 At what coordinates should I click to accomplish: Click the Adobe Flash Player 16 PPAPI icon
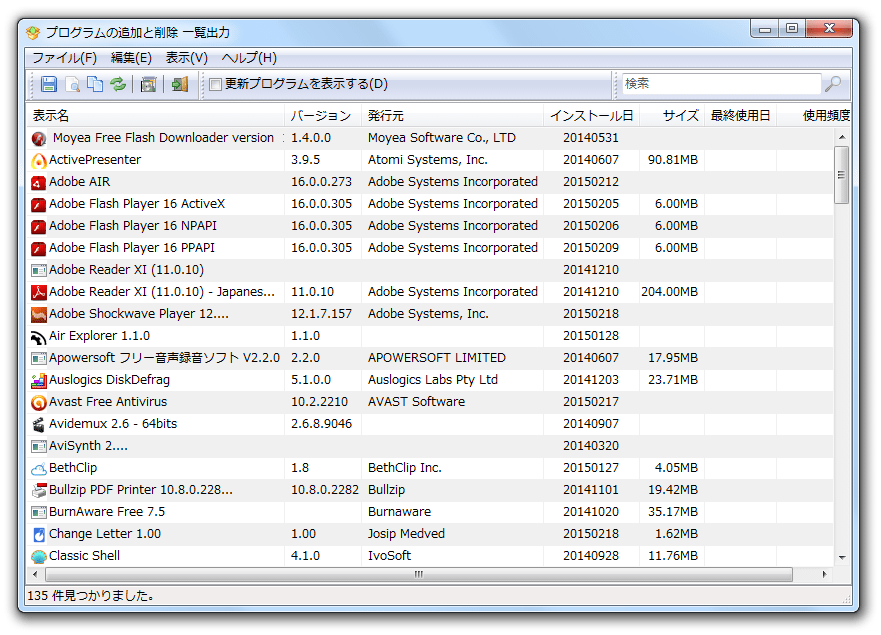coord(39,248)
